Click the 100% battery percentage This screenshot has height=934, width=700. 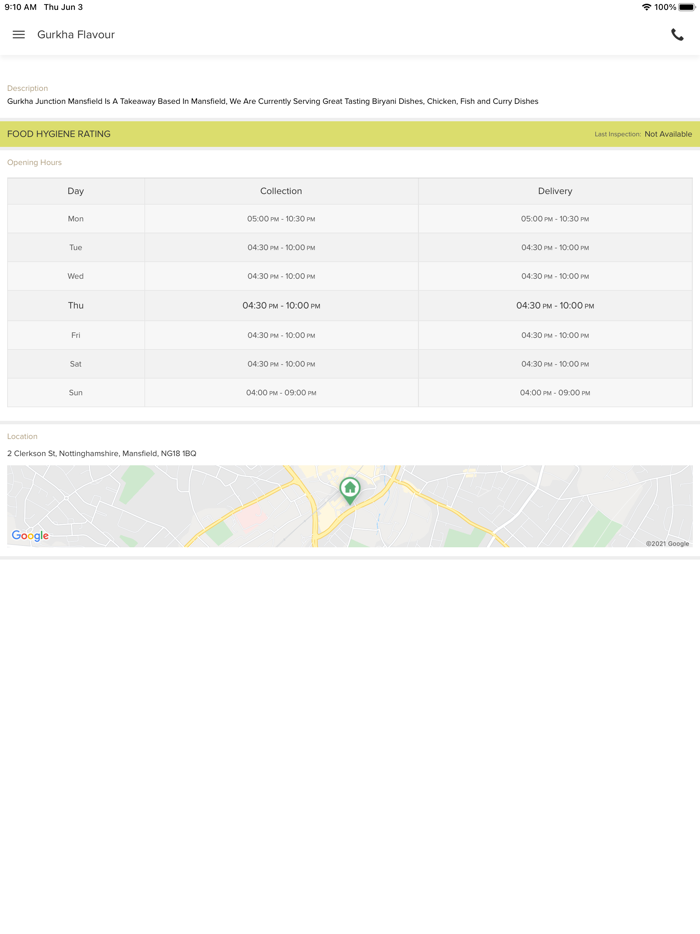(x=665, y=7)
